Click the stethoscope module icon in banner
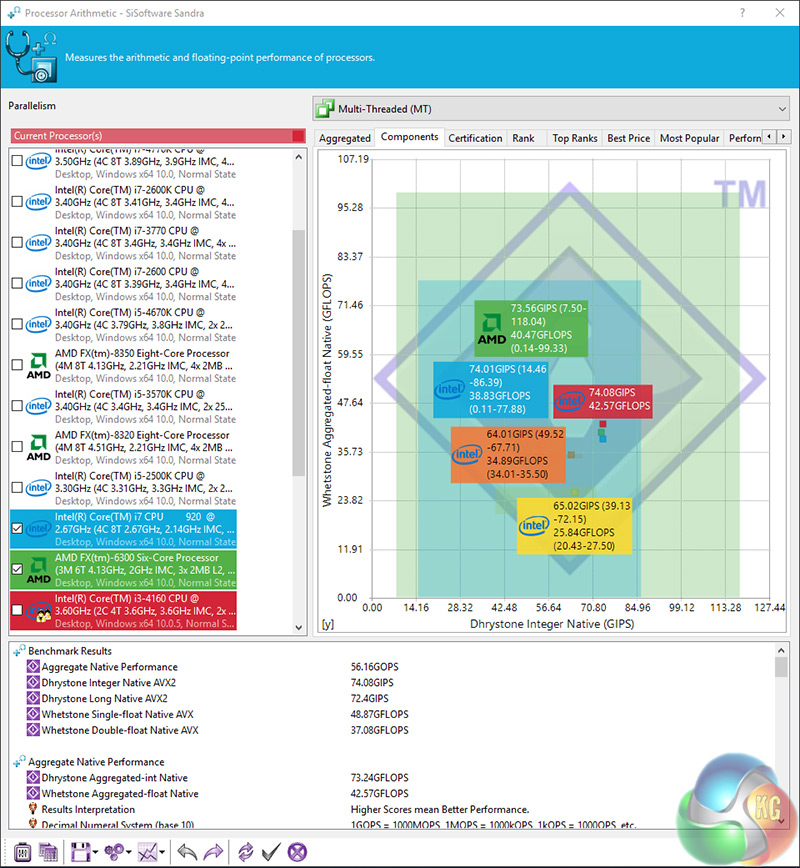The width and height of the screenshot is (800, 868). click(x=32, y=57)
